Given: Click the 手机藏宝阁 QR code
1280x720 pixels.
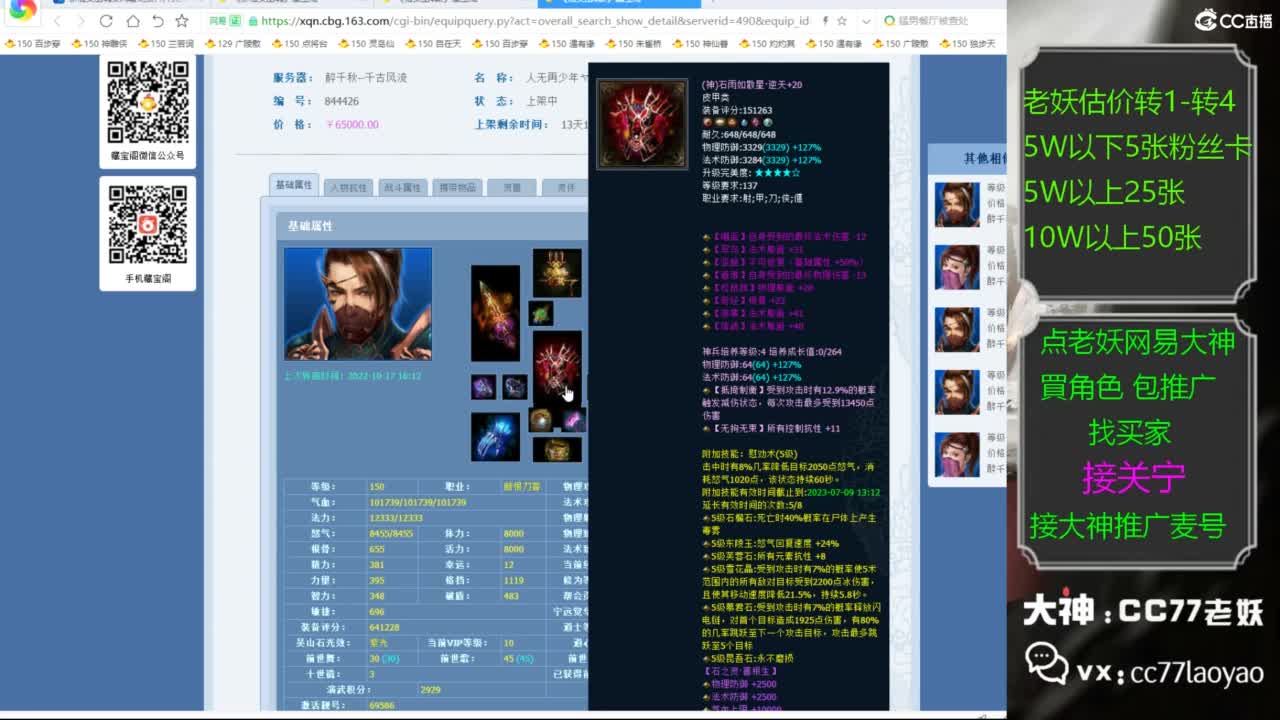Looking at the screenshot, I should click(148, 224).
